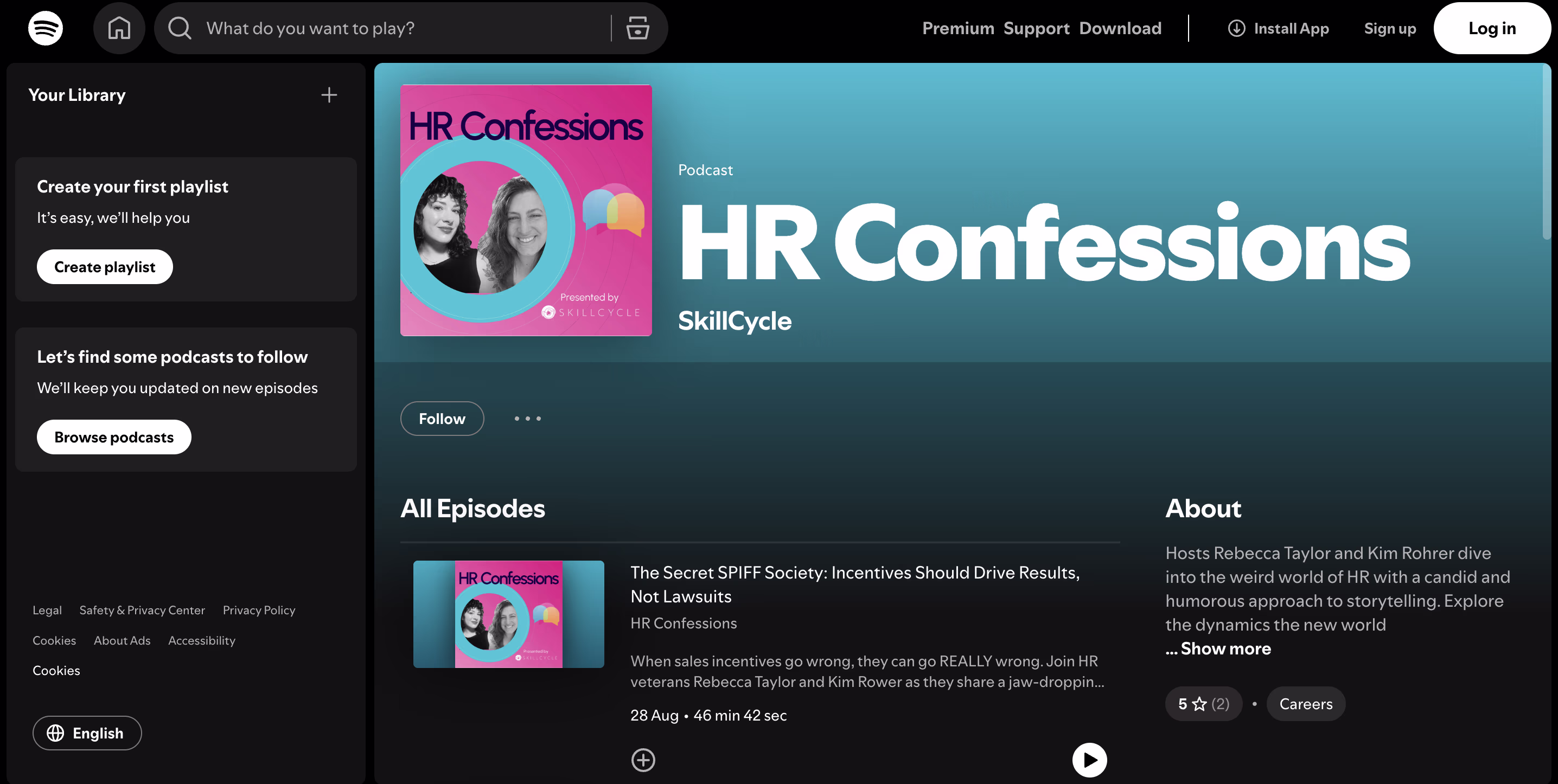The height and width of the screenshot is (784, 1558).
Task: Click the 'All Episodes' heading
Action: click(472, 509)
